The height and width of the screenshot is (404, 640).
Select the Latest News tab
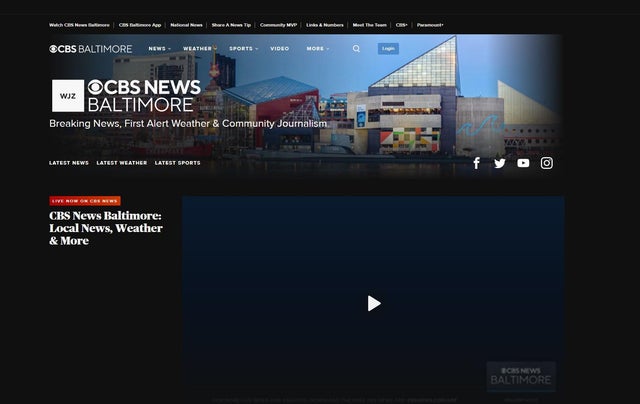(x=69, y=163)
